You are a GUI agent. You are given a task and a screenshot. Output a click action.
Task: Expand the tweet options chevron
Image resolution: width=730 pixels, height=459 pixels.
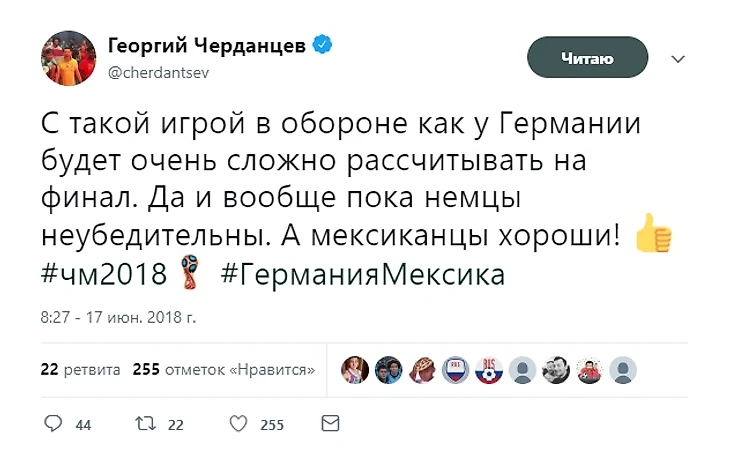[678, 59]
